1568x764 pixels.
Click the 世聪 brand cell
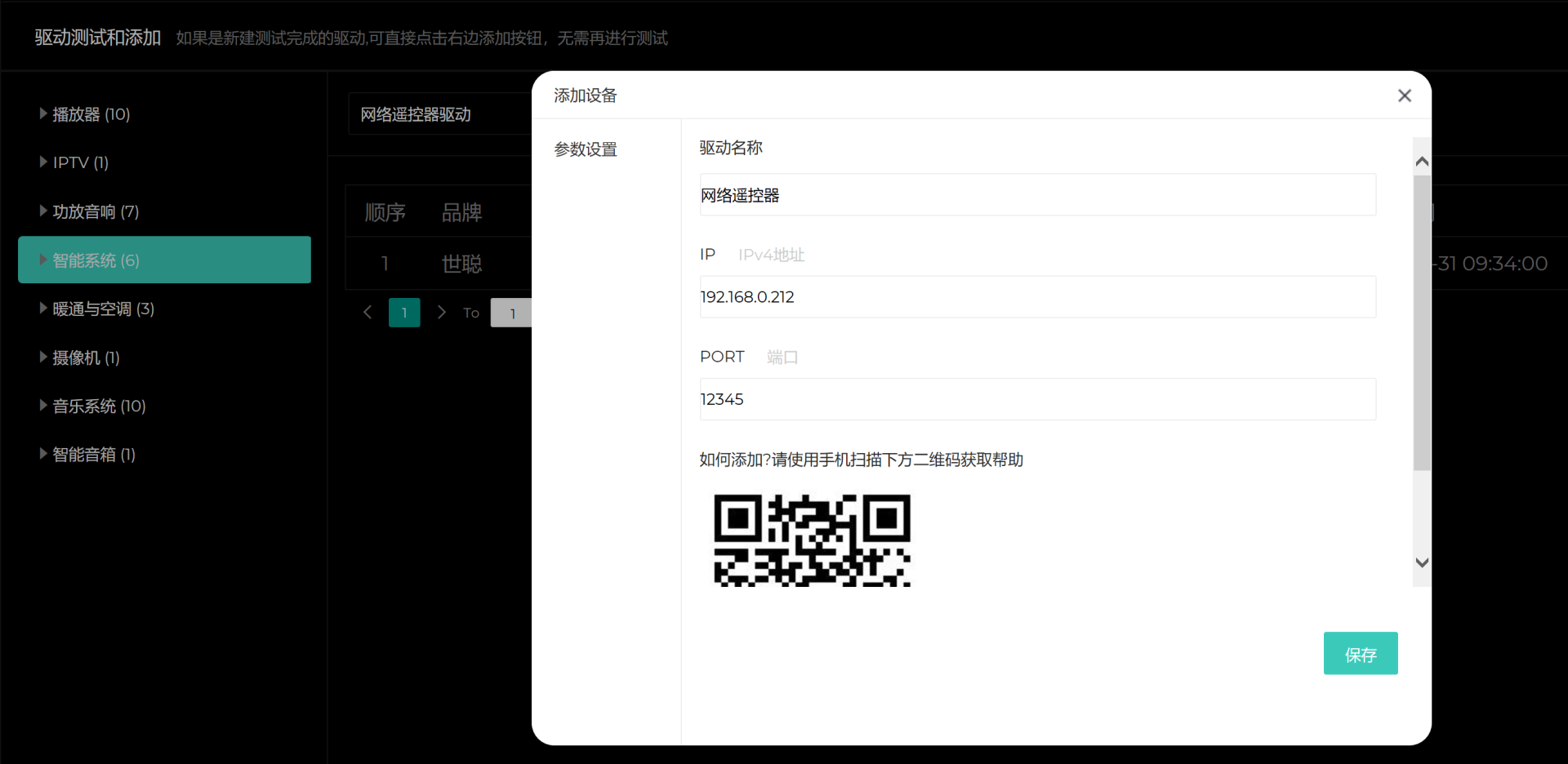[461, 264]
